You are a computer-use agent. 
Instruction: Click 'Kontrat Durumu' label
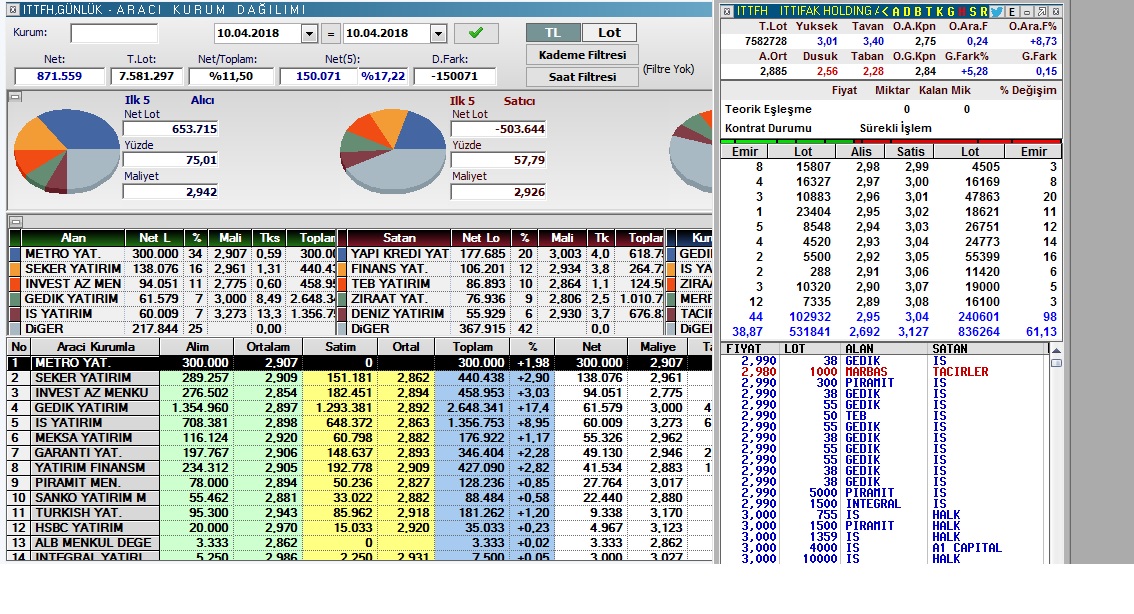click(768, 128)
